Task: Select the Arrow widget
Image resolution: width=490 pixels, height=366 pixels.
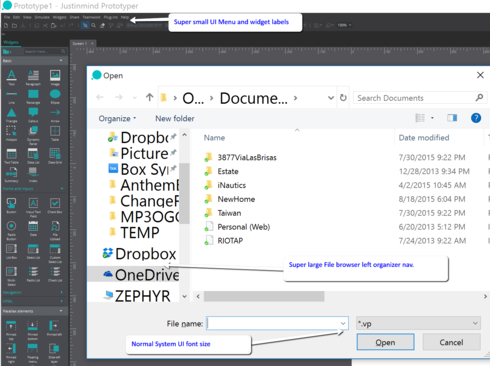Action: tap(55, 115)
